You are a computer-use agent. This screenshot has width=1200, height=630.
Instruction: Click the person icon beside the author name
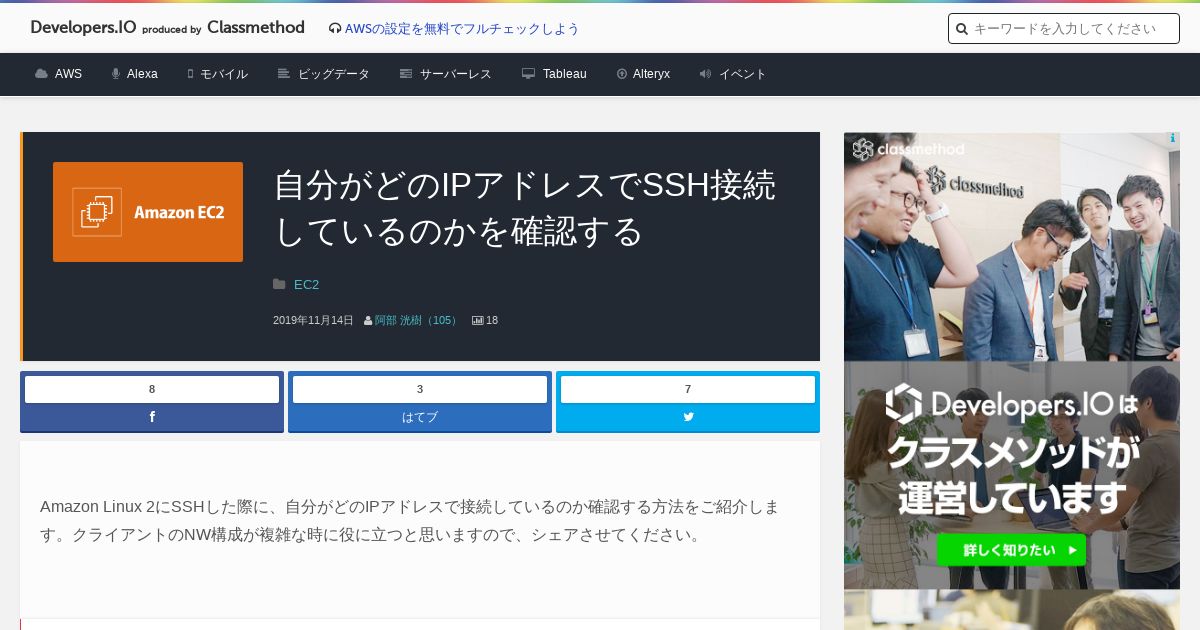point(368,321)
